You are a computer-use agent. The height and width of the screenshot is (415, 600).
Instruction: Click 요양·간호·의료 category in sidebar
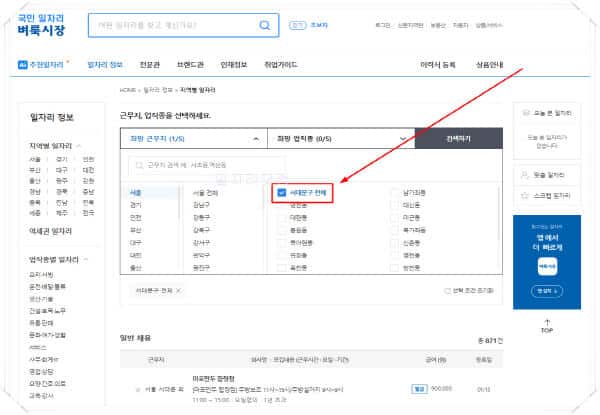click(47, 383)
